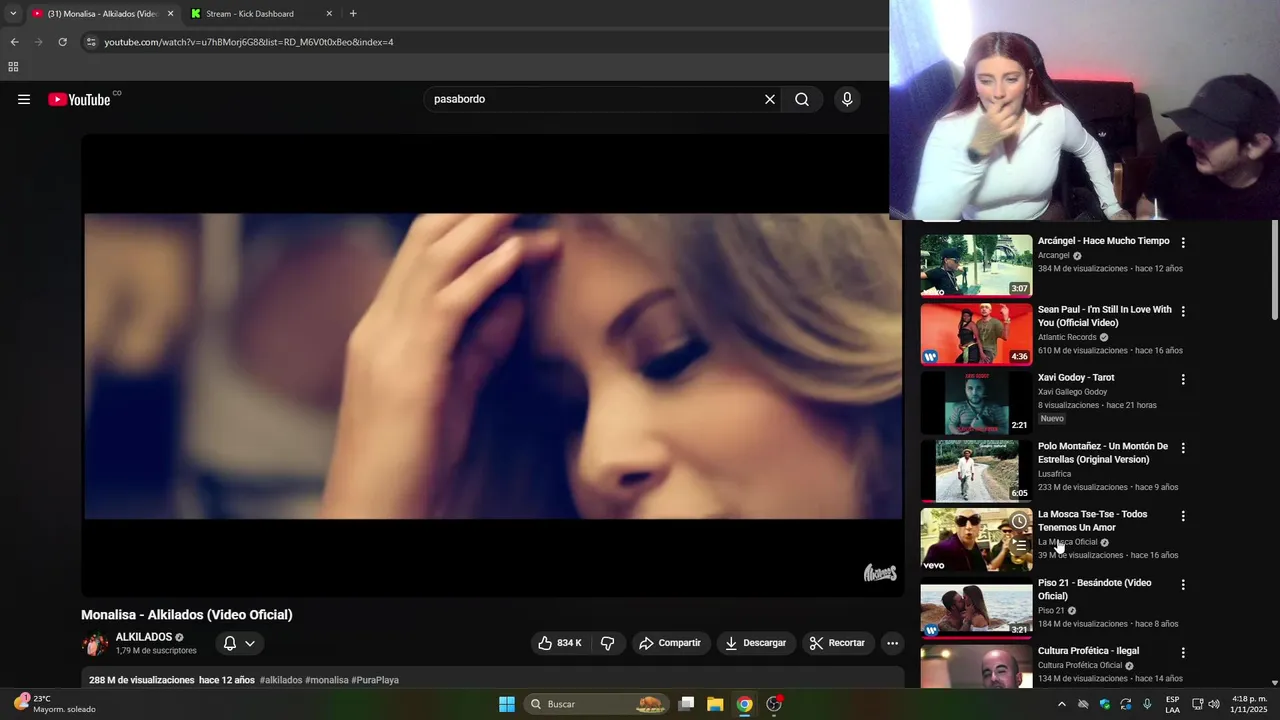Clear the search box with the X
1280x720 pixels.
[770, 99]
